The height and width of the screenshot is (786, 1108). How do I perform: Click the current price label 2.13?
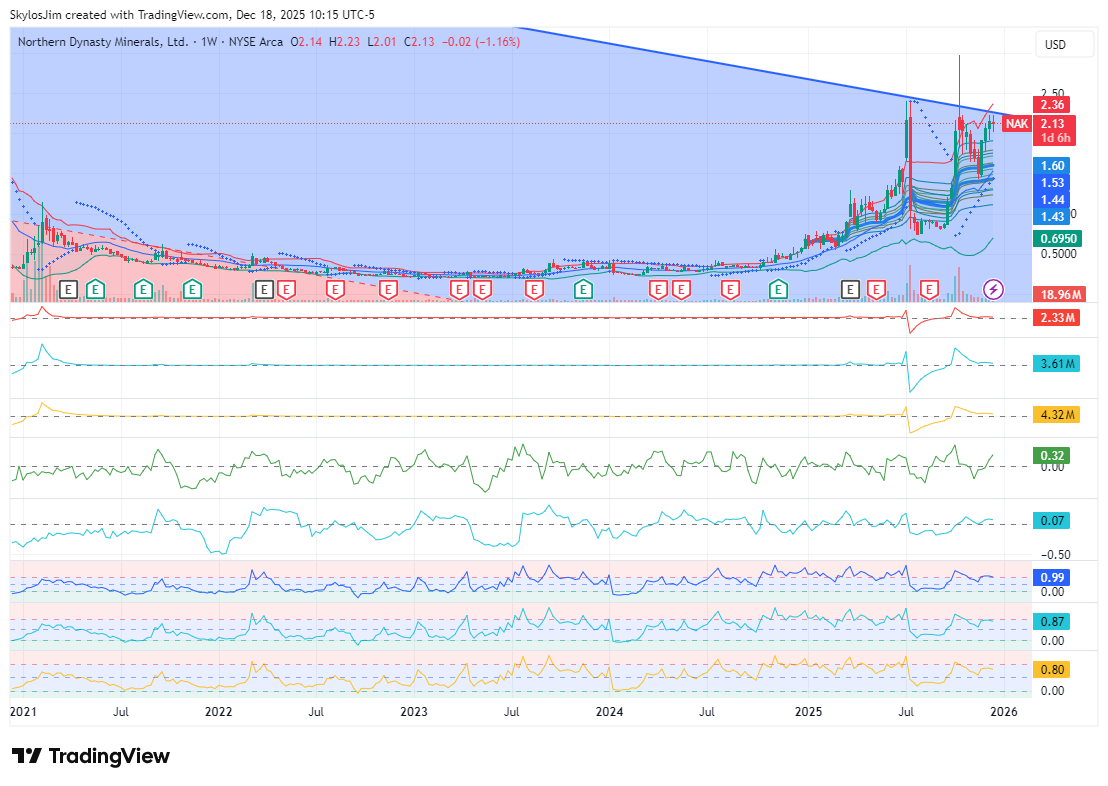(x=1052, y=124)
